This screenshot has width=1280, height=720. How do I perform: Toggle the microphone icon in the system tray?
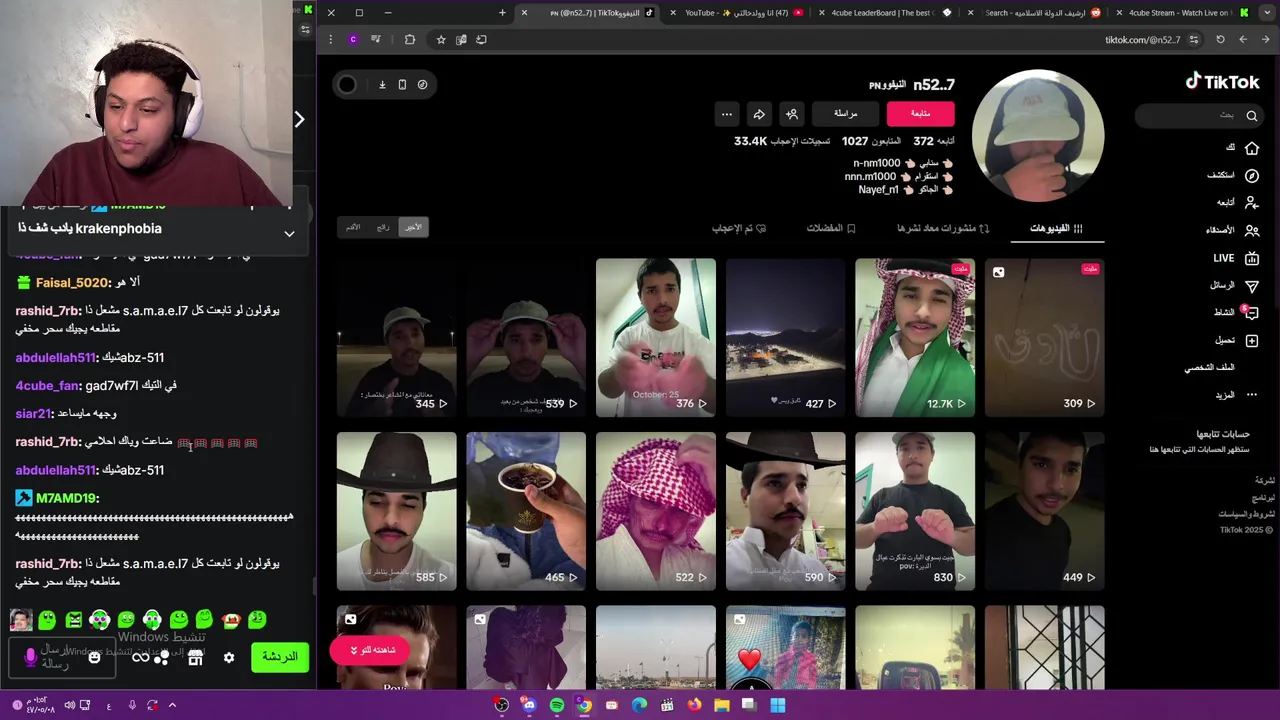pos(132,705)
